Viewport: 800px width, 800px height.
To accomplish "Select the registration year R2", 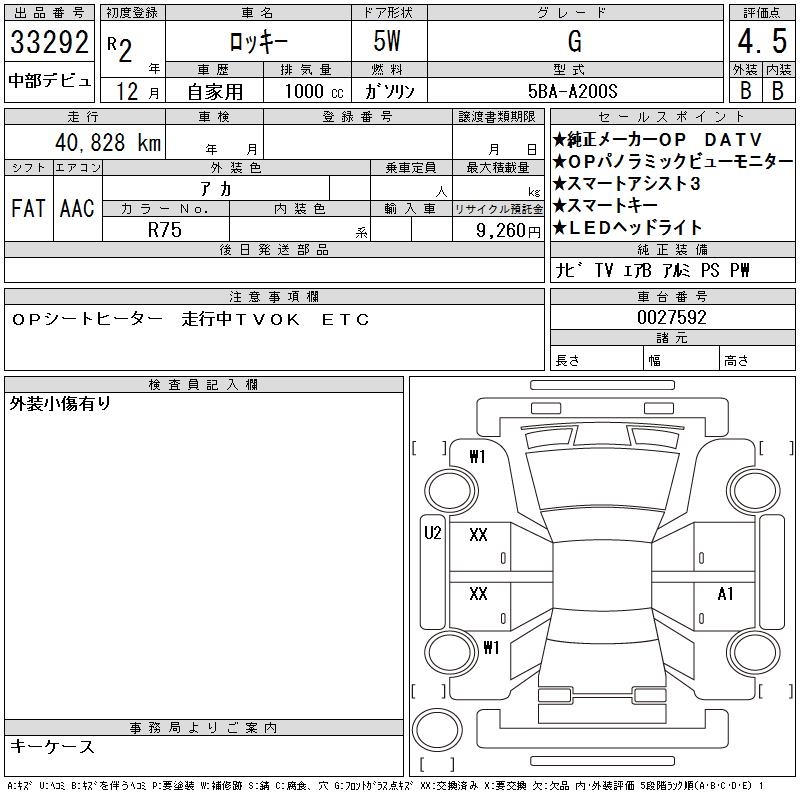I will click(x=120, y=49).
